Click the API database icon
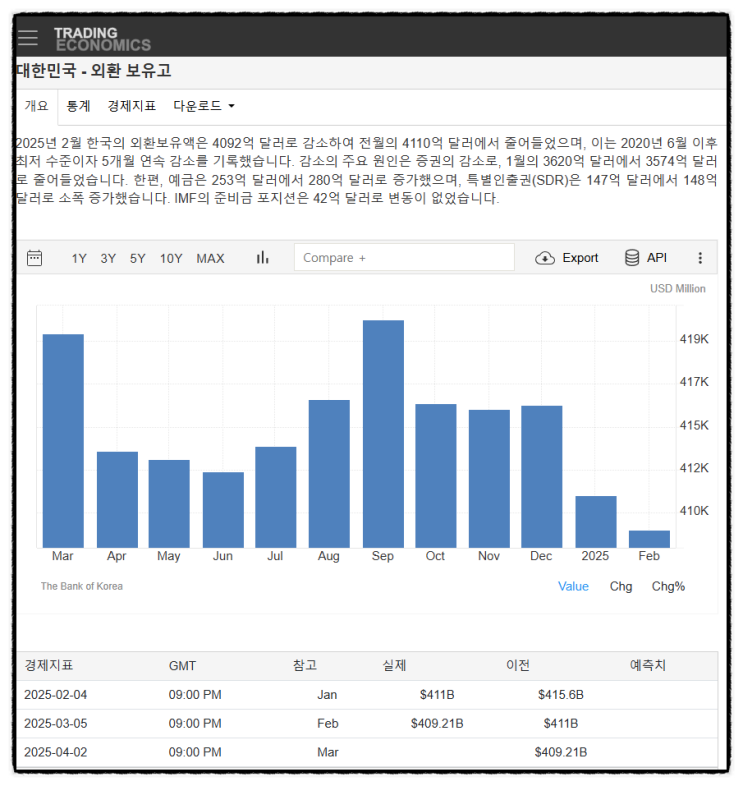743x786 pixels. (632, 258)
